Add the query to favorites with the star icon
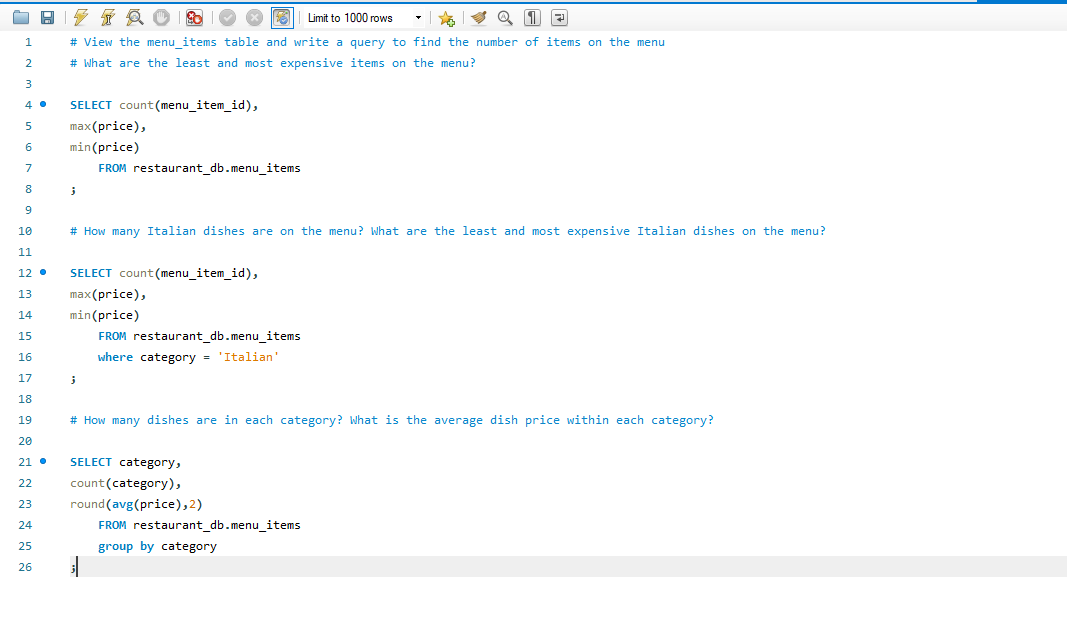The image size is (1067, 630). [446, 18]
